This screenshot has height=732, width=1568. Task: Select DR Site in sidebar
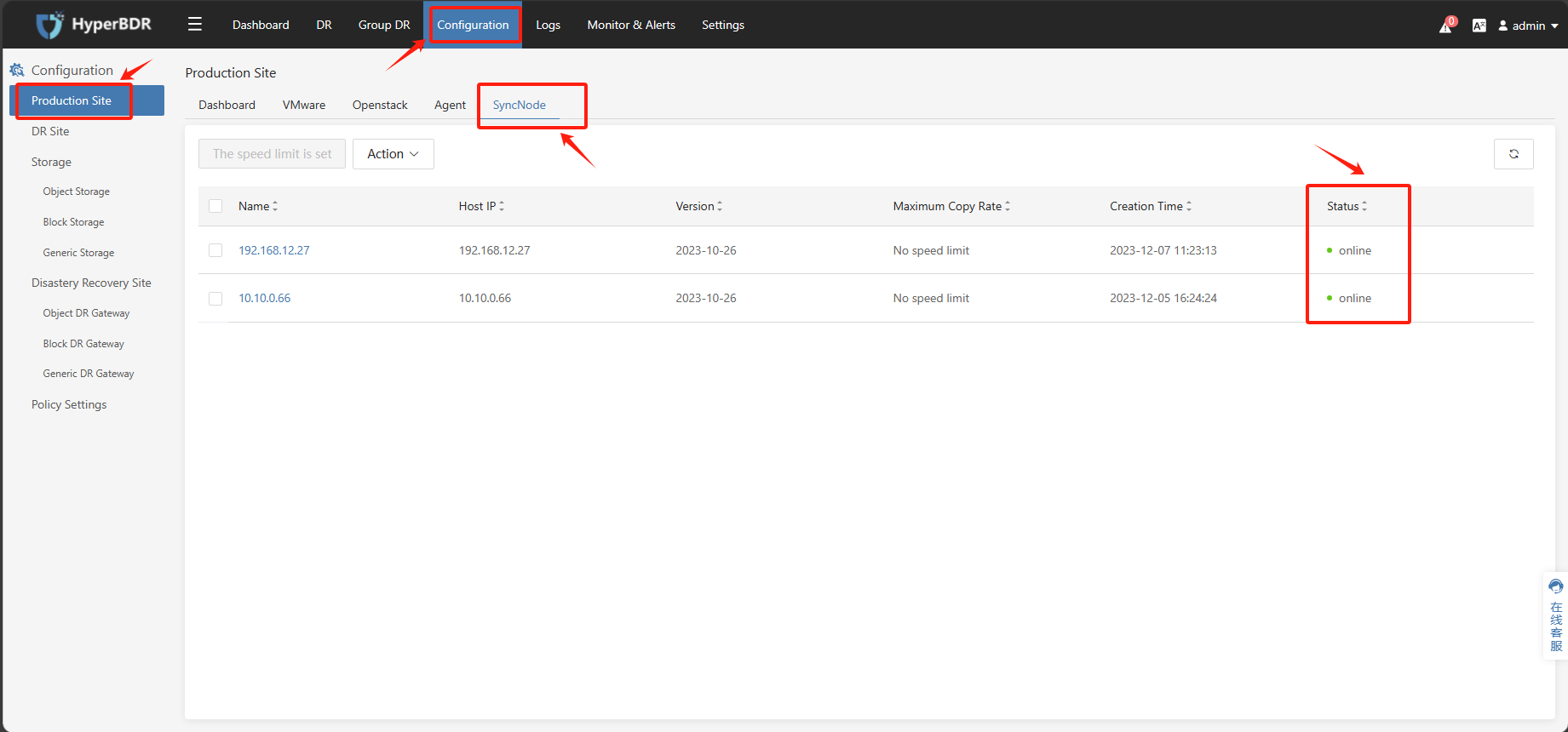click(50, 131)
